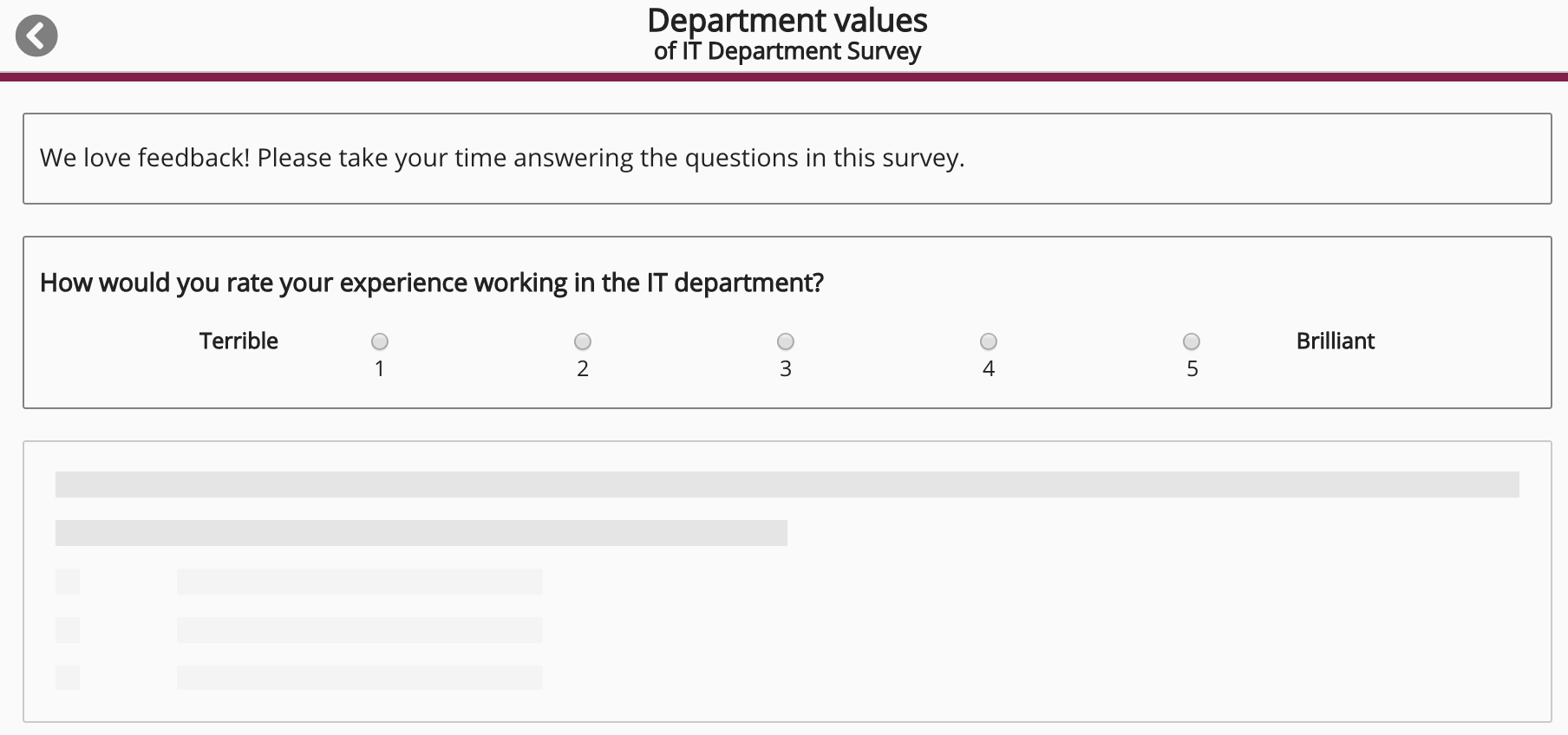Click the number 4 label under the radio
Viewport: 1568px width, 735px height.
tap(989, 369)
